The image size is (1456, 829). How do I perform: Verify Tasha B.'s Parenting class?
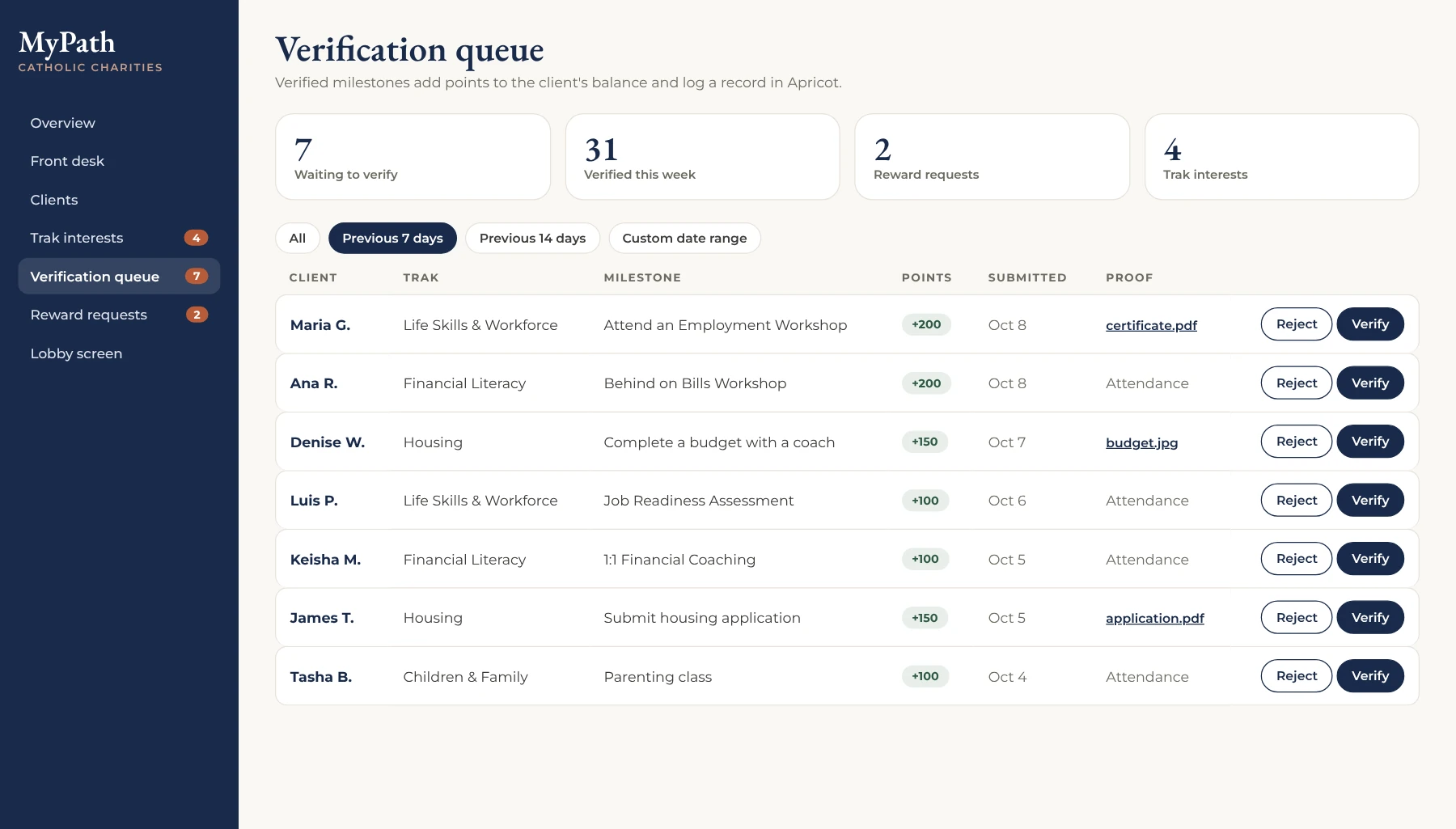click(1370, 676)
